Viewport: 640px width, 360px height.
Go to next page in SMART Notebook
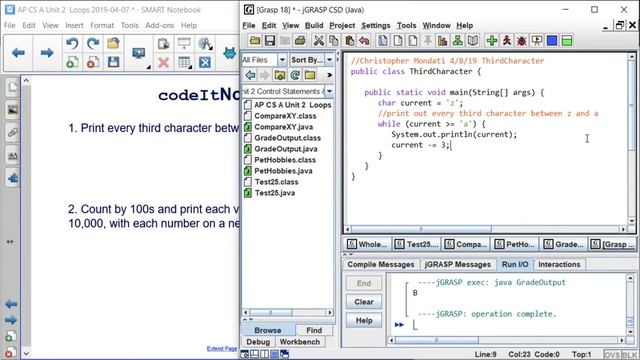pyautogui.click(x=47, y=53)
